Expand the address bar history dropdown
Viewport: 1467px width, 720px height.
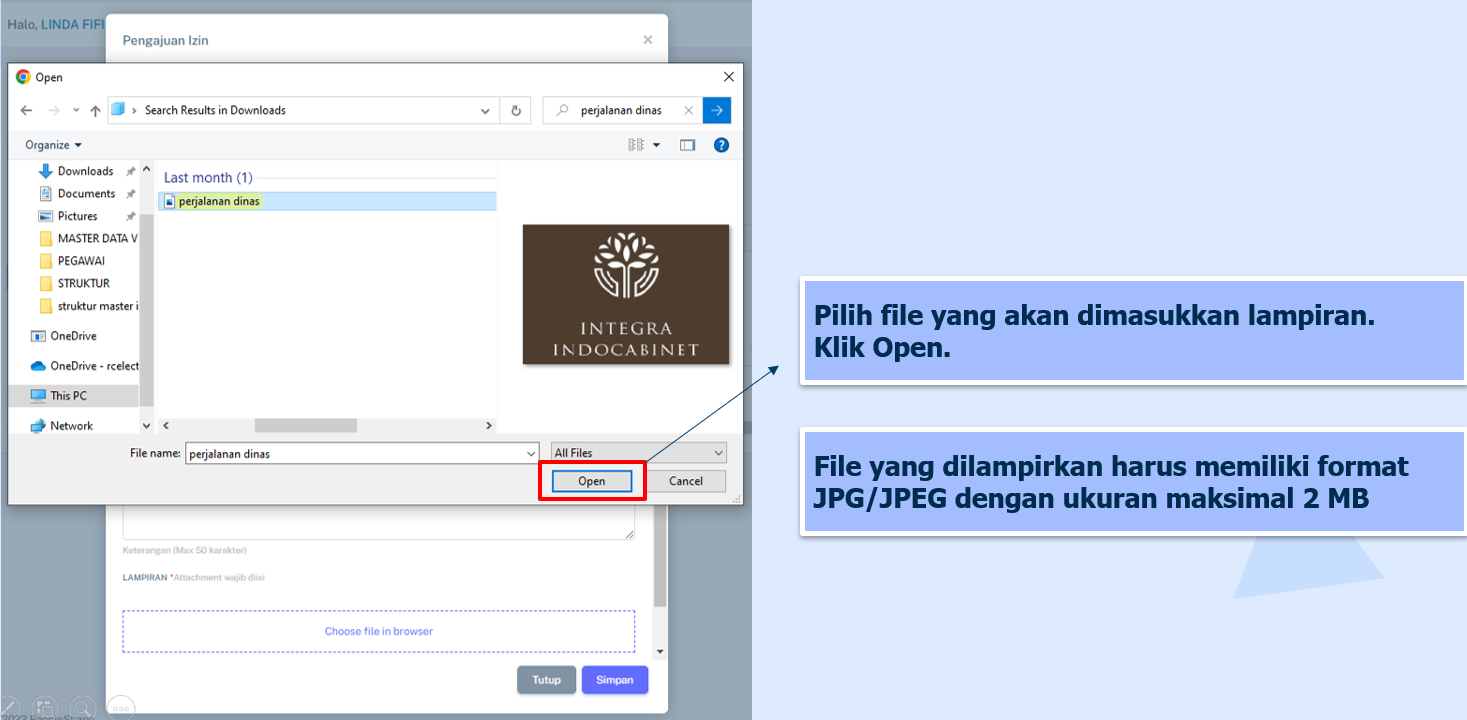click(485, 111)
